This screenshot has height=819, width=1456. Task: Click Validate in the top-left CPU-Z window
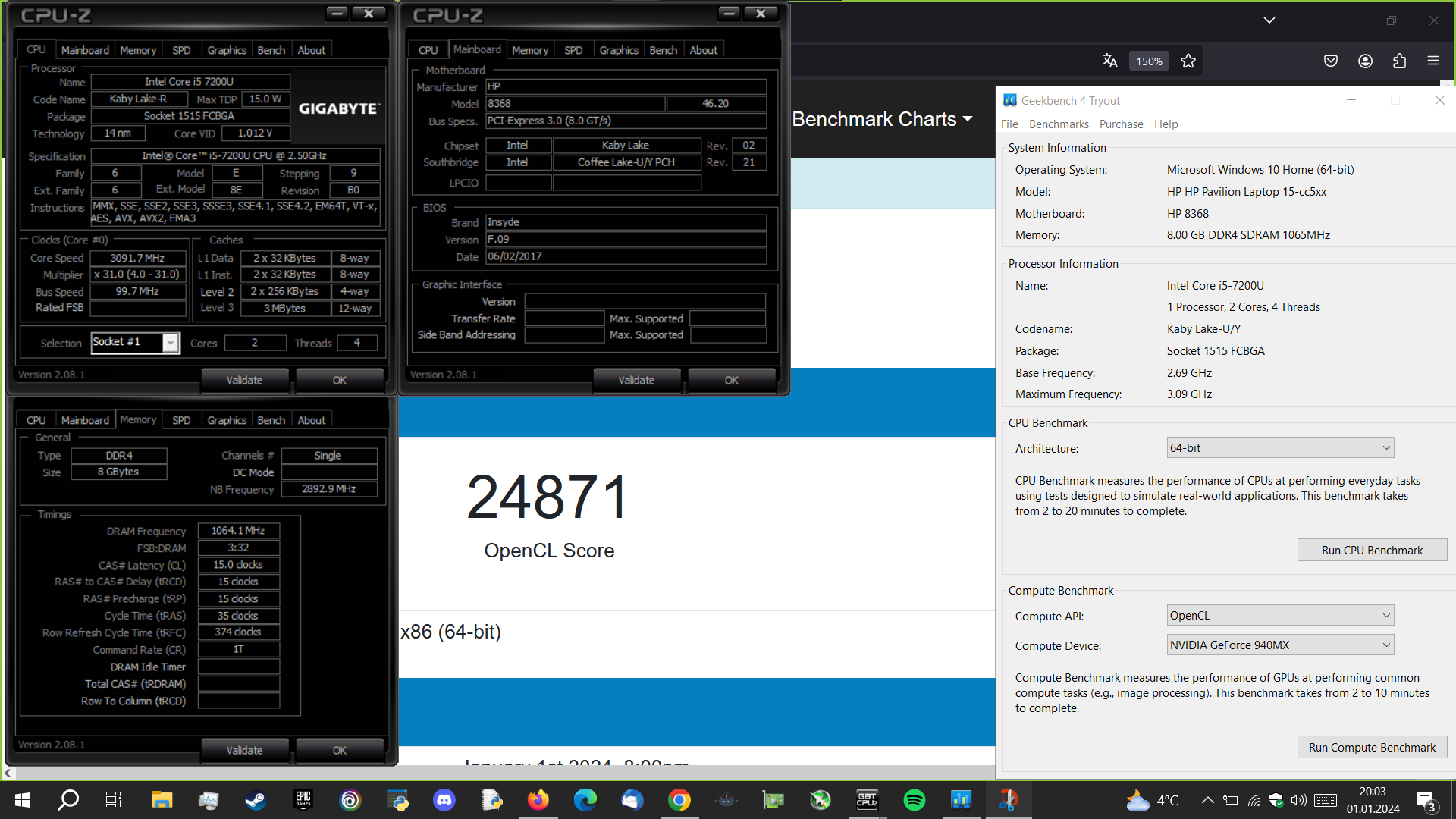pyautogui.click(x=244, y=380)
